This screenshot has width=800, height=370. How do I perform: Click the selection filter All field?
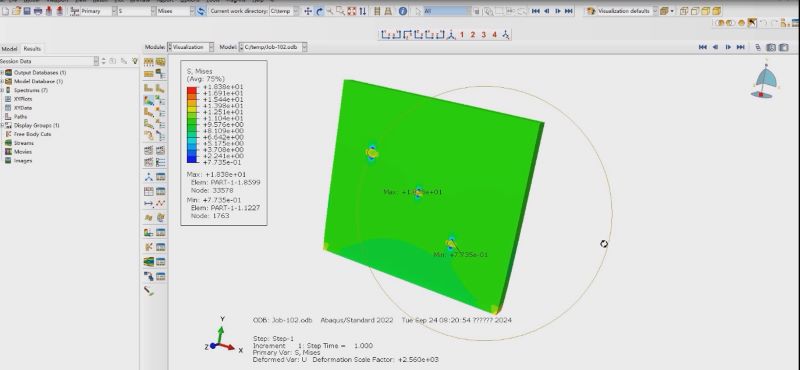click(447, 11)
